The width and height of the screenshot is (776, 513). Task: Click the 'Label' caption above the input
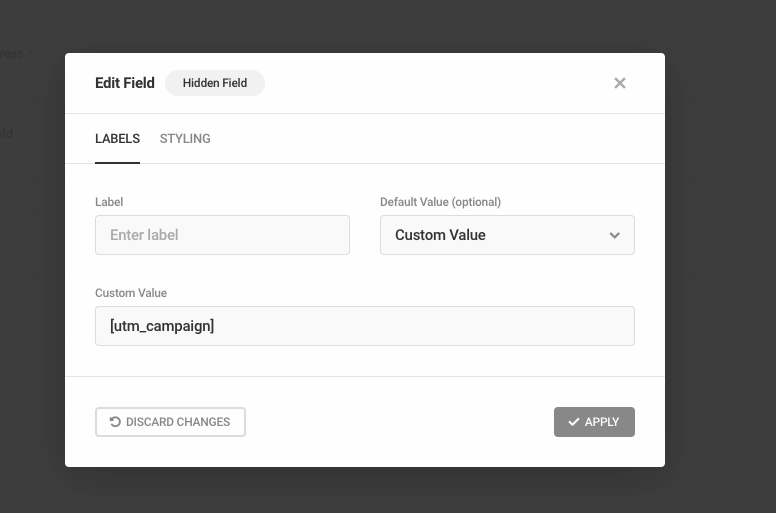[x=109, y=202]
